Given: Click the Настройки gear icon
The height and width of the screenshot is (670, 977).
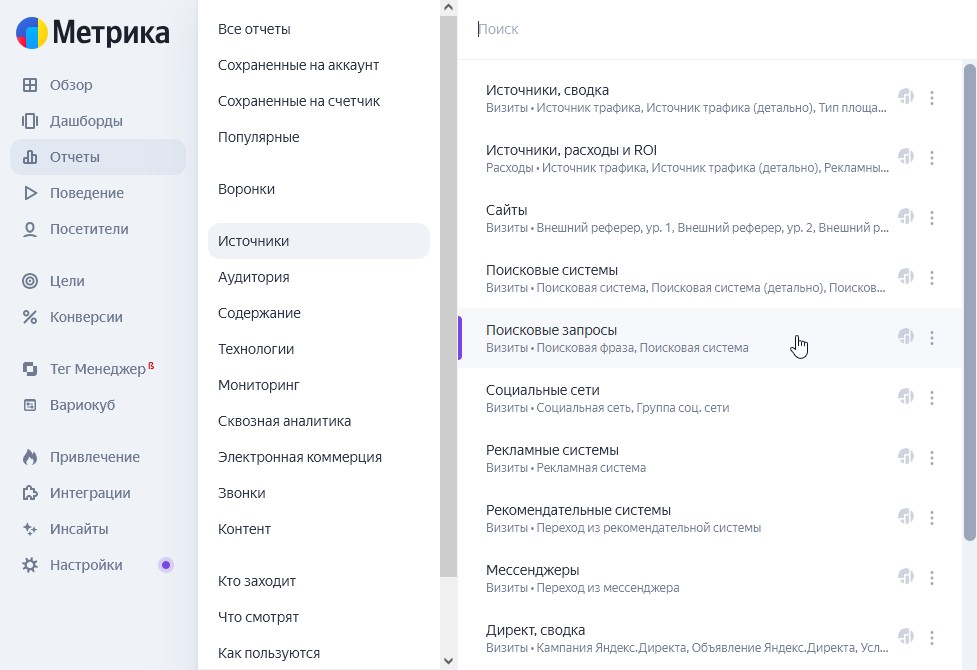Looking at the screenshot, I should tap(30, 565).
